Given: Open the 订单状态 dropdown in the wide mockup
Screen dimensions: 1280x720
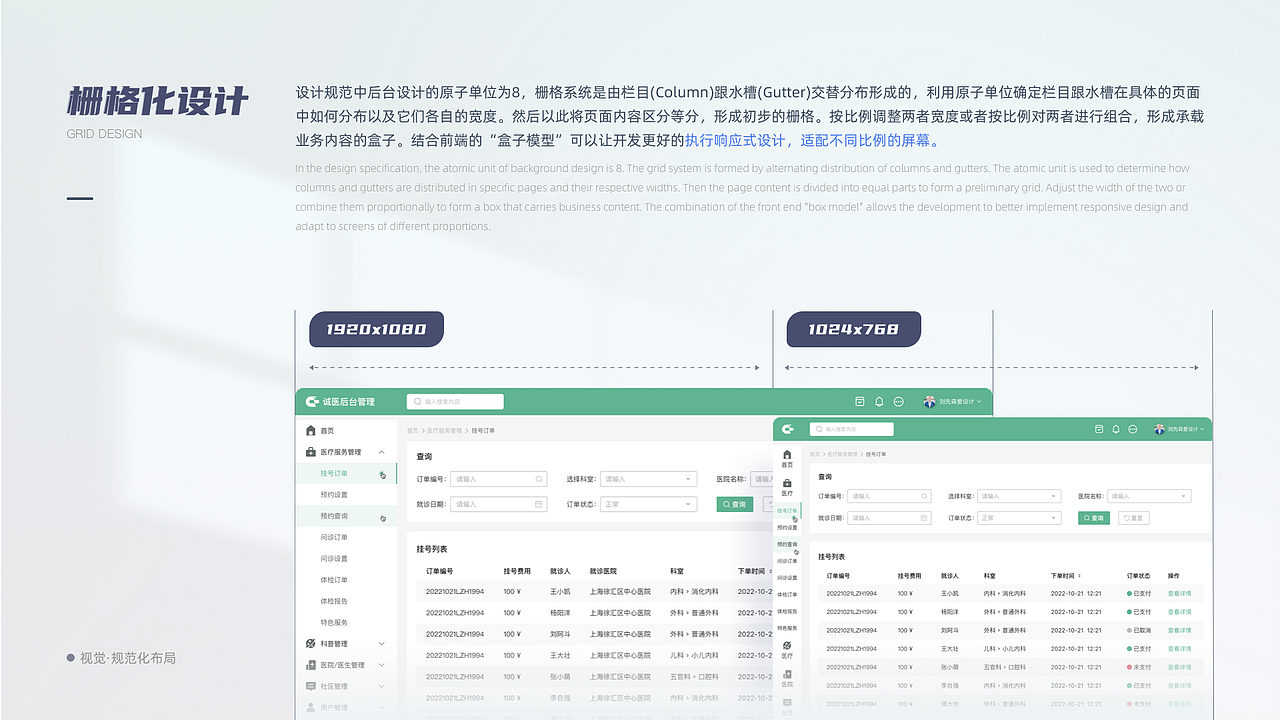Looking at the screenshot, I should coord(648,504).
